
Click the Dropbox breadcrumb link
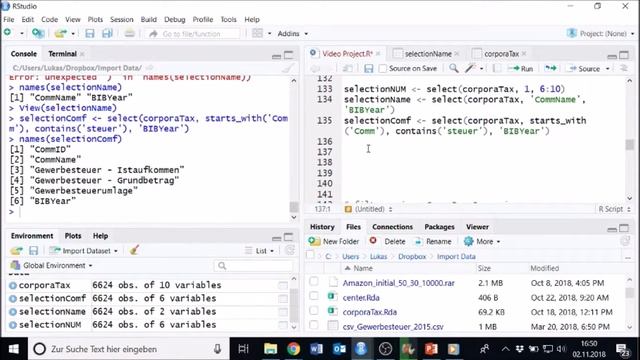pyautogui.click(x=412, y=257)
